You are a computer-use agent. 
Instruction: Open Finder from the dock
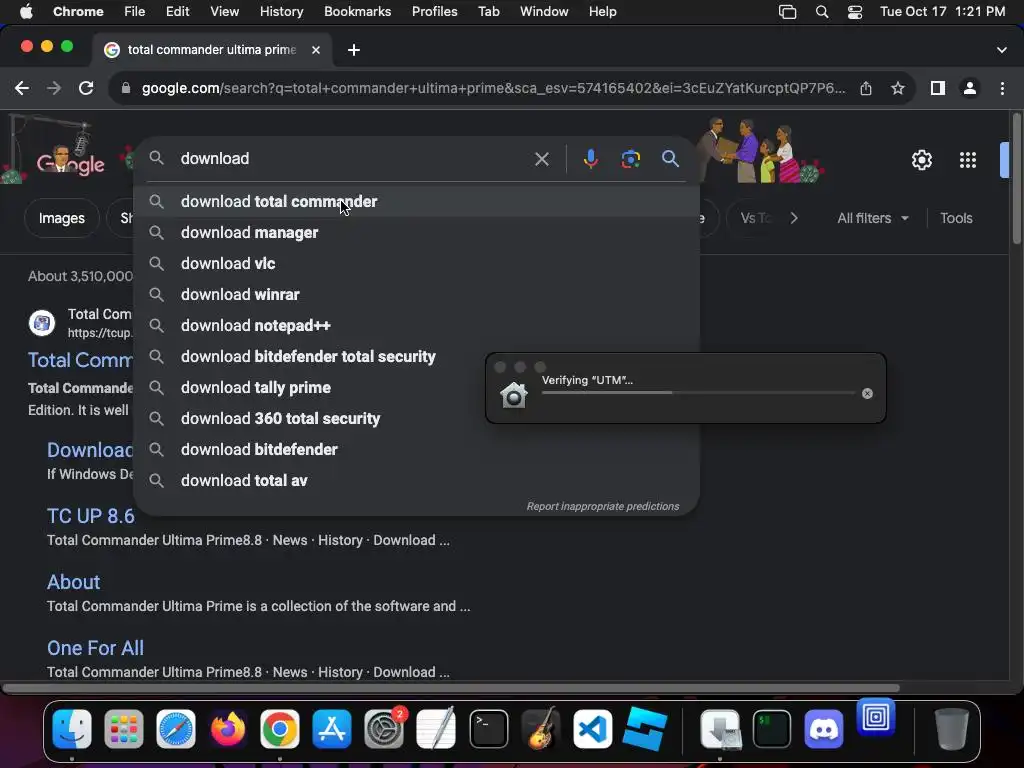72,729
